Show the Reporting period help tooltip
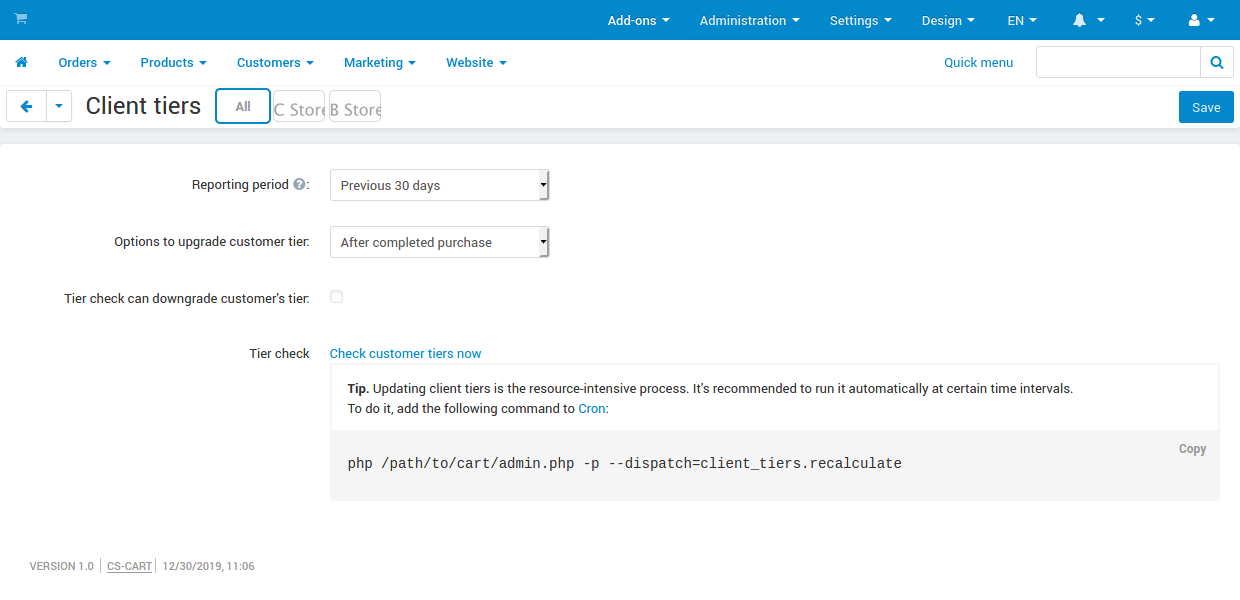 click(x=299, y=185)
